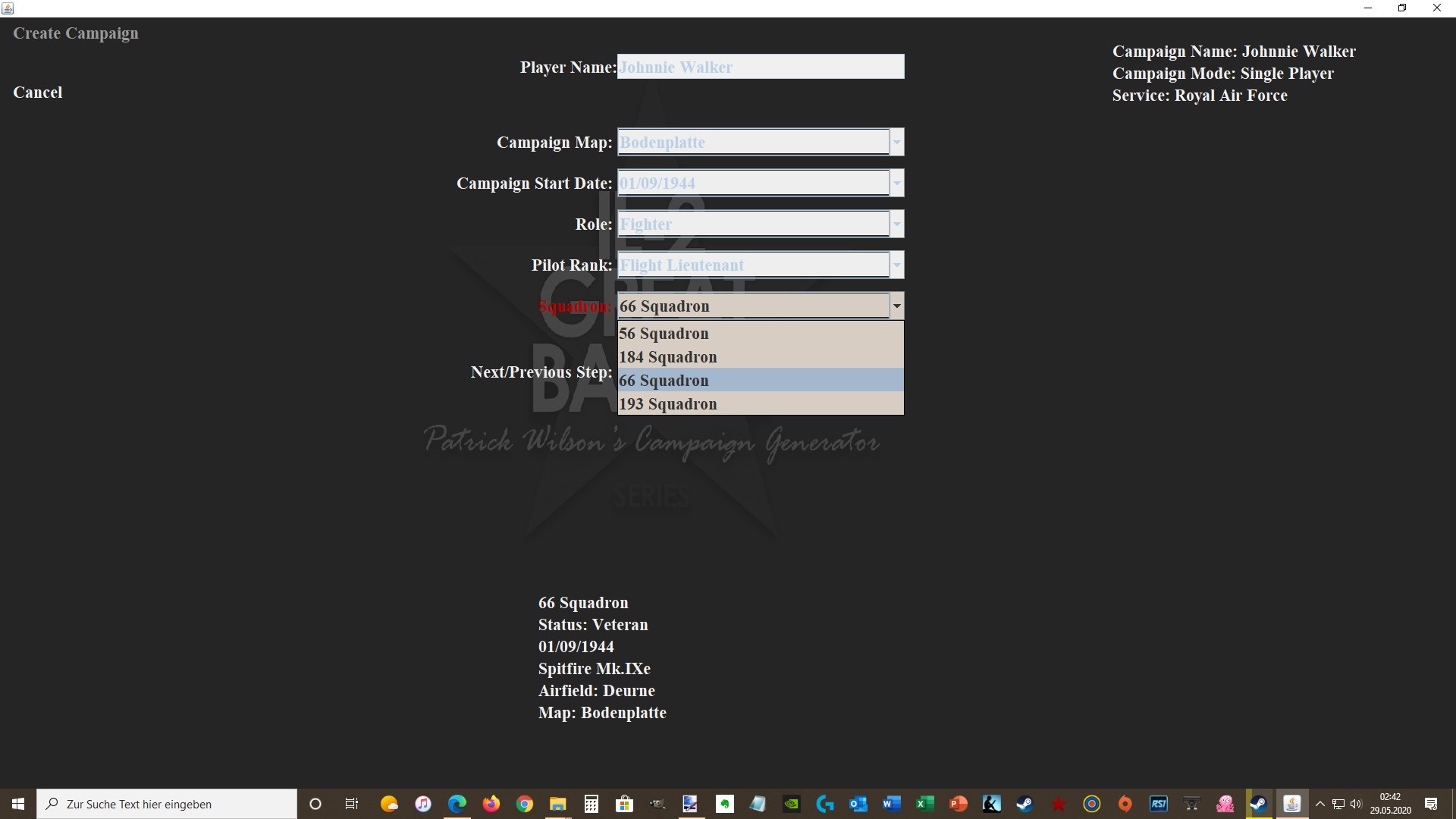Click into the Player Name field
The image size is (1456, 819).
pyautogui.click(x=761, y=67)
